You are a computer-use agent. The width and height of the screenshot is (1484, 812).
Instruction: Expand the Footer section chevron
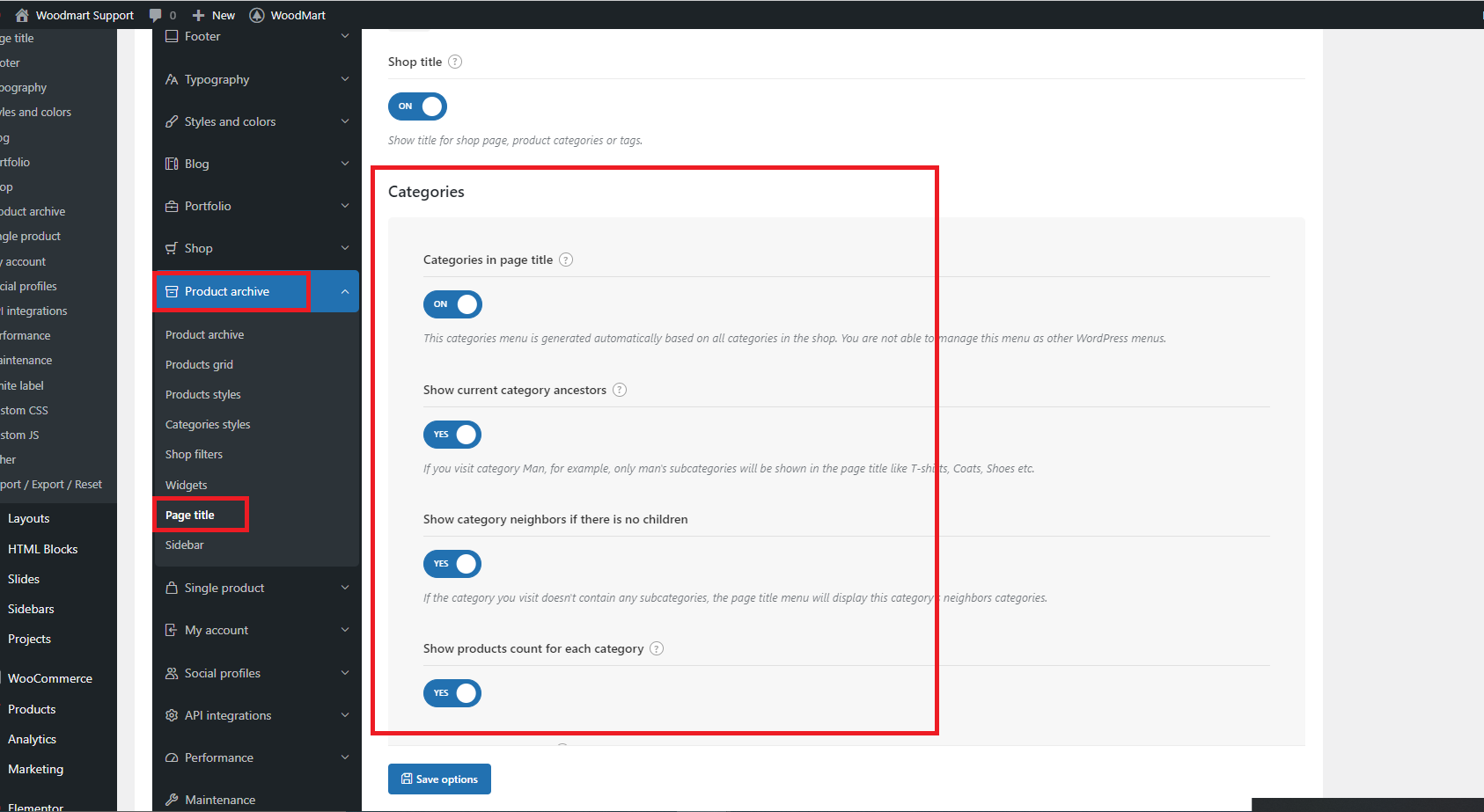click(345, 36)
